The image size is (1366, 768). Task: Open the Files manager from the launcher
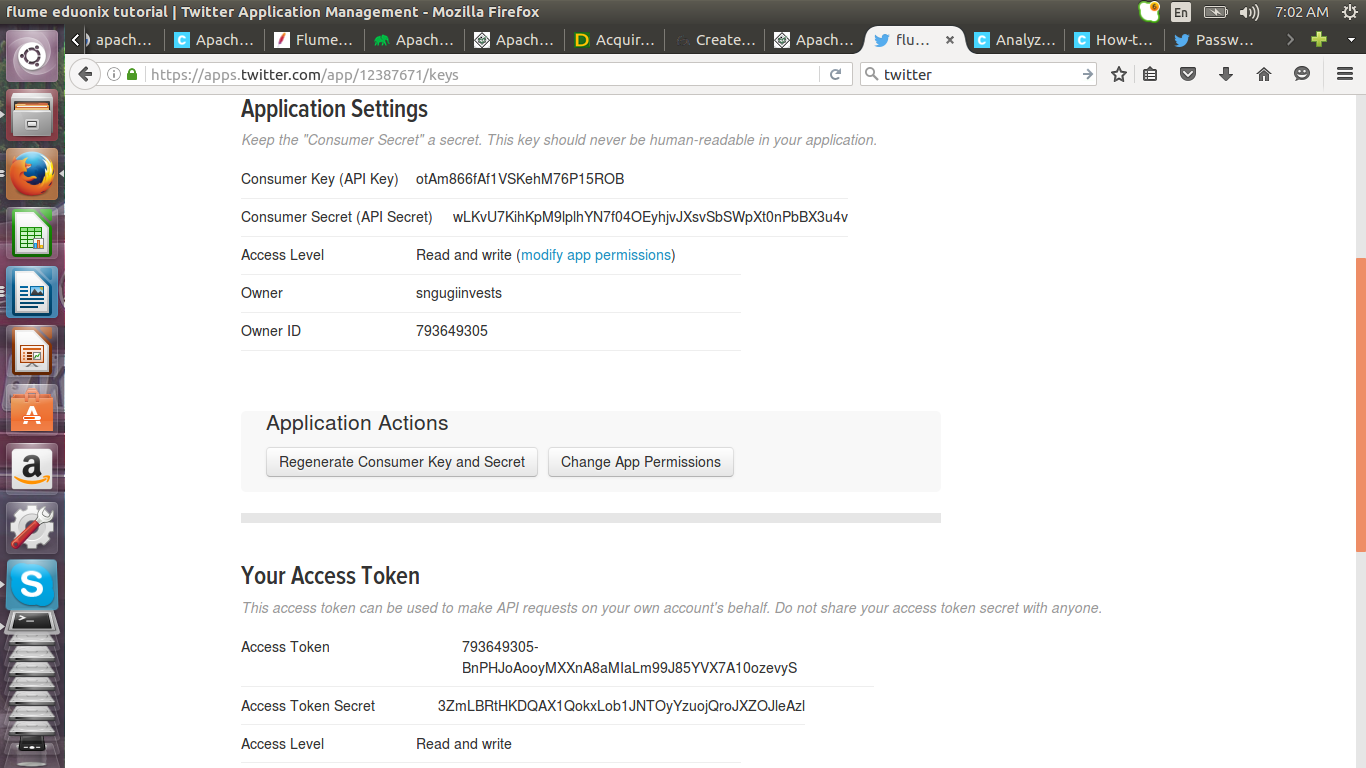32,115
